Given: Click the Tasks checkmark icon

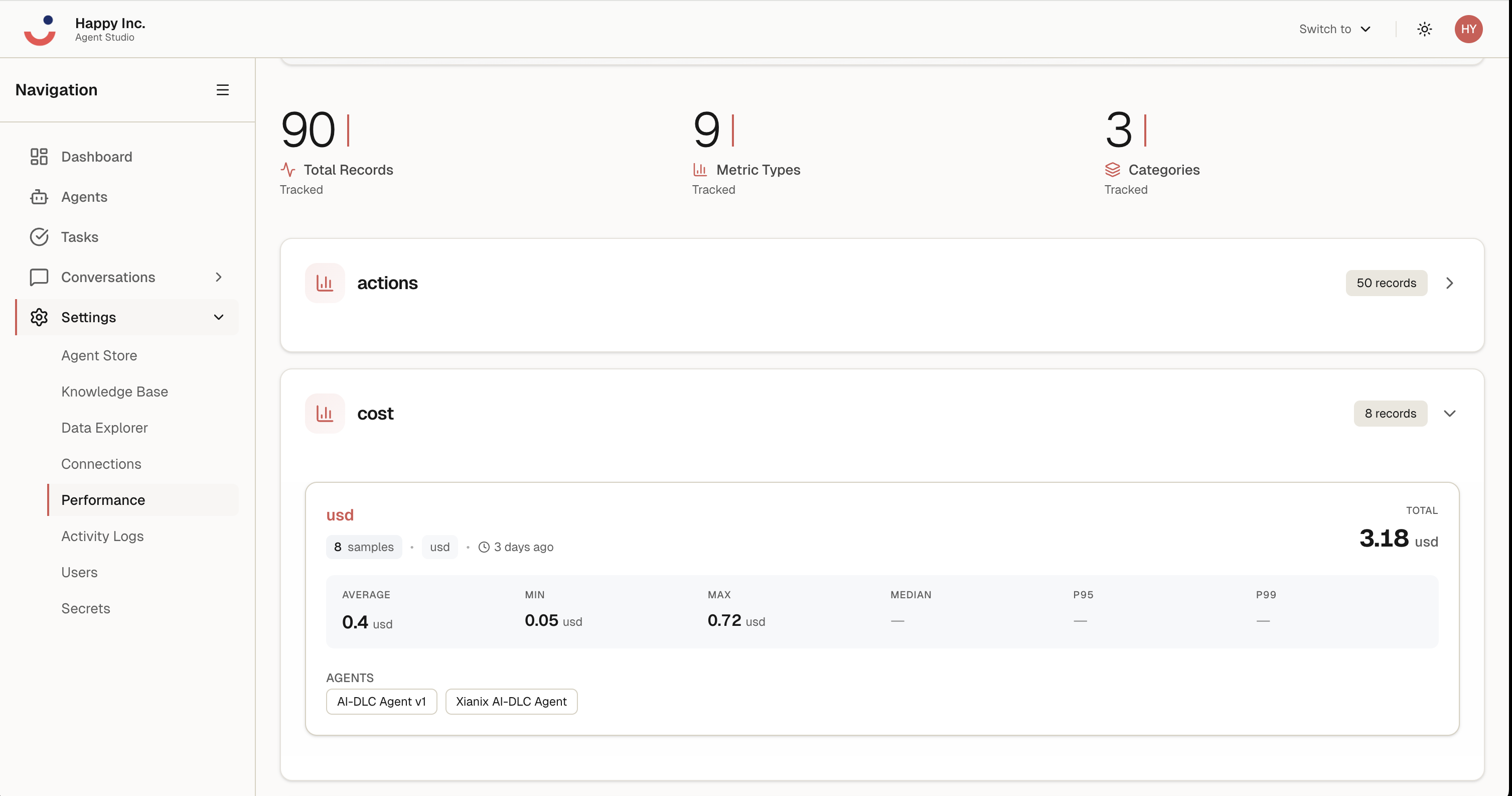Looking at the screenshot, I should pos(39,236).
